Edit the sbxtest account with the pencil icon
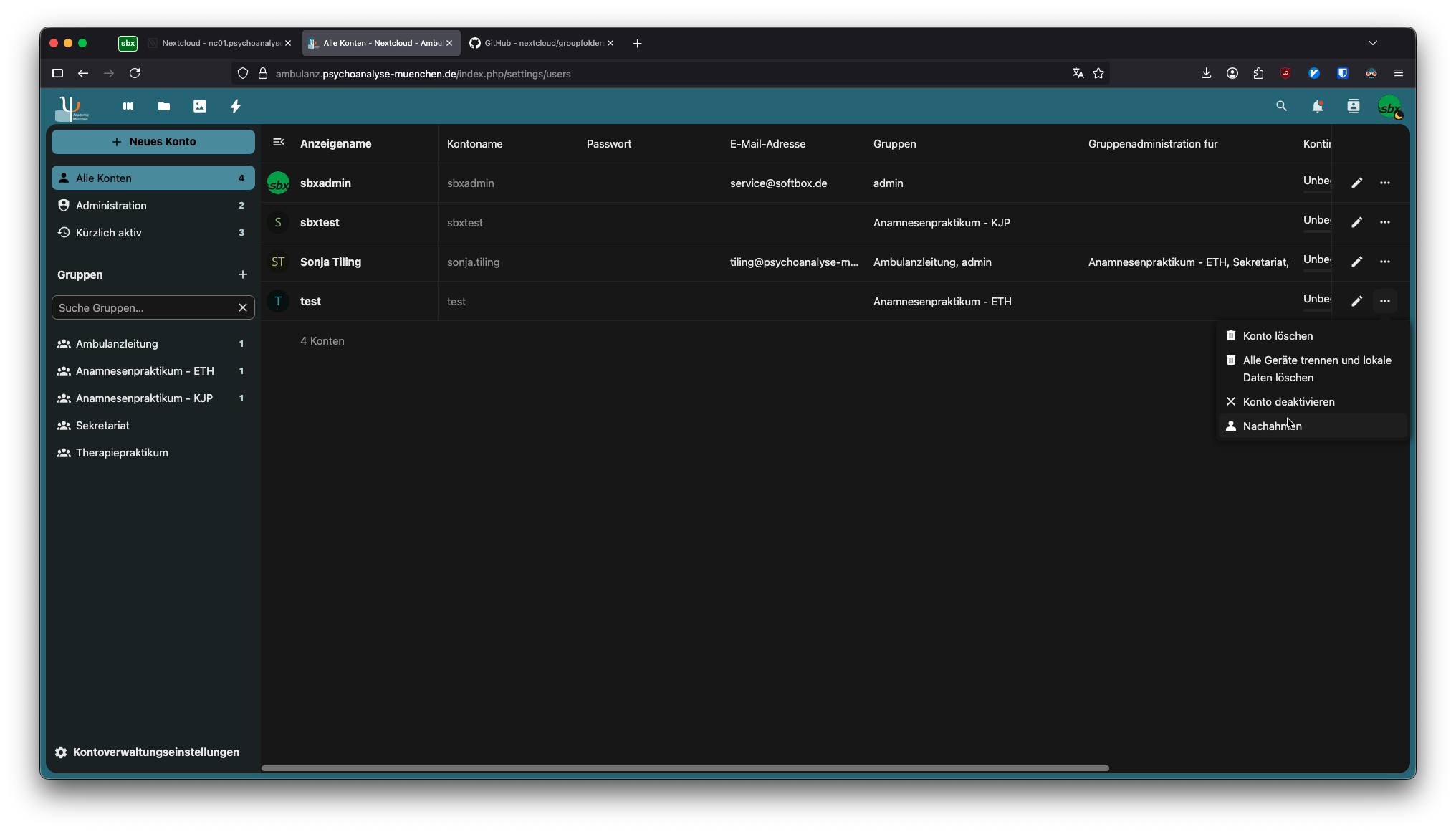The height and width of the screenshot is (832, 1456). [x=1356, y=222]
